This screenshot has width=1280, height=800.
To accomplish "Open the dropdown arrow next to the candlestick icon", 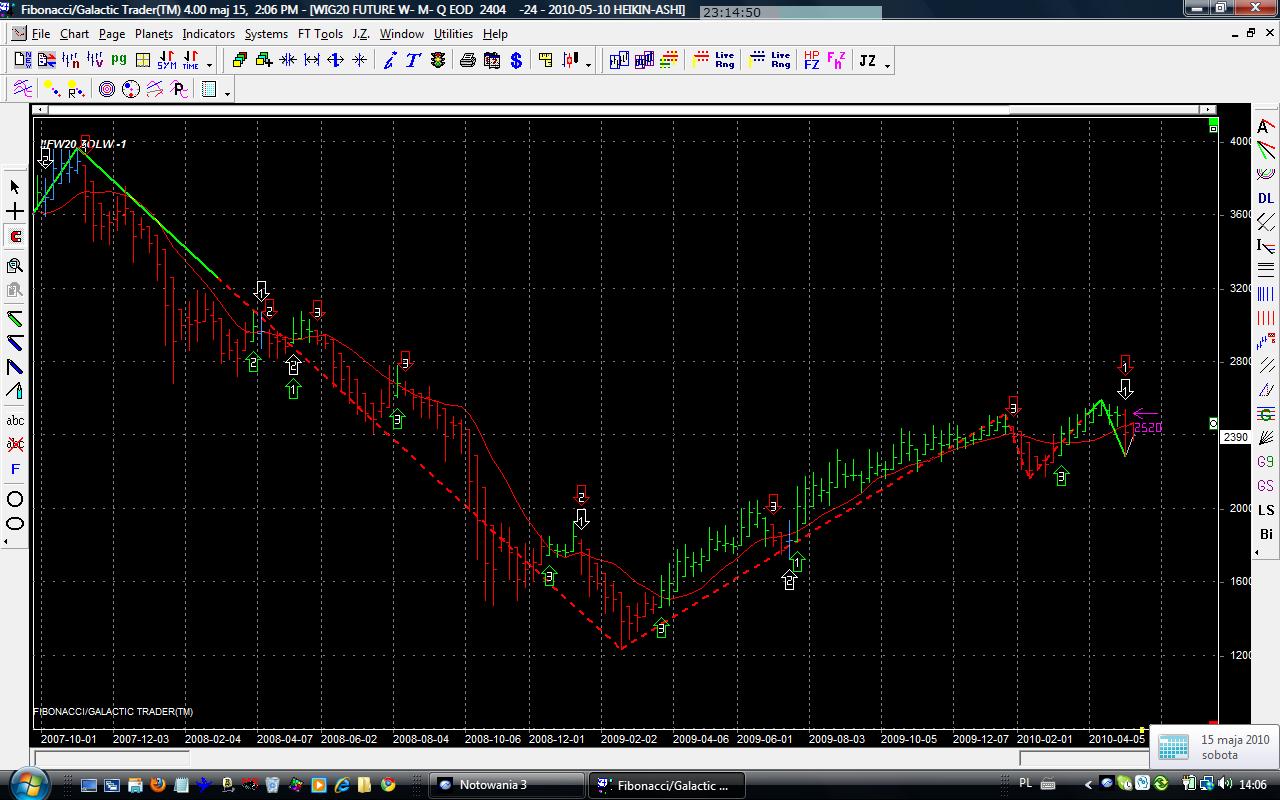I will (x=589, y=65).
